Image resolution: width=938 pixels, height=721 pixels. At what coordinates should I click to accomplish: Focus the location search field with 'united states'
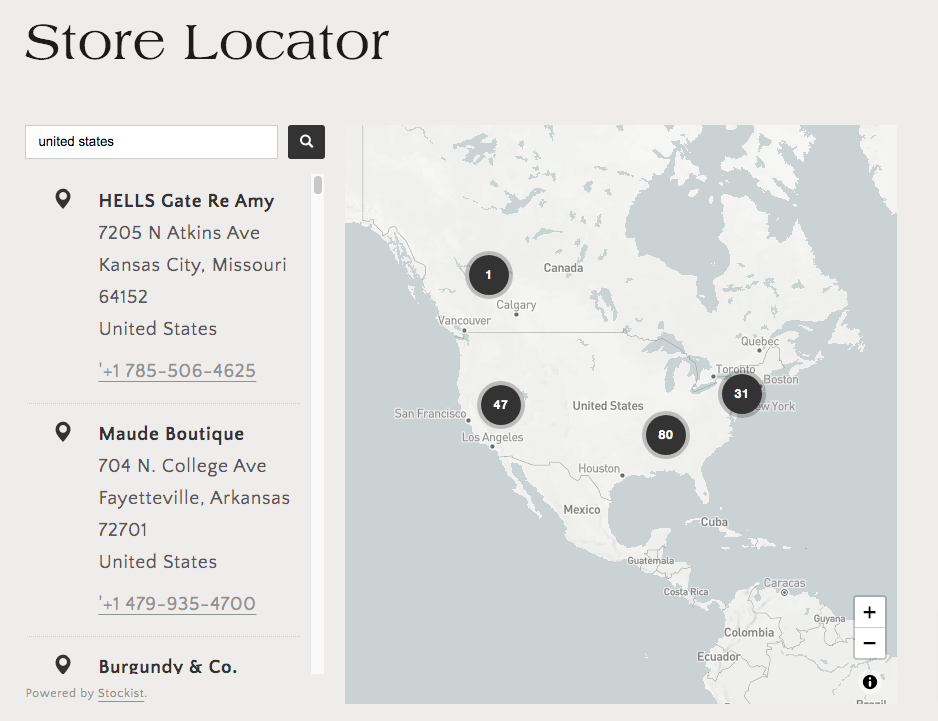(x=151, y=142)
